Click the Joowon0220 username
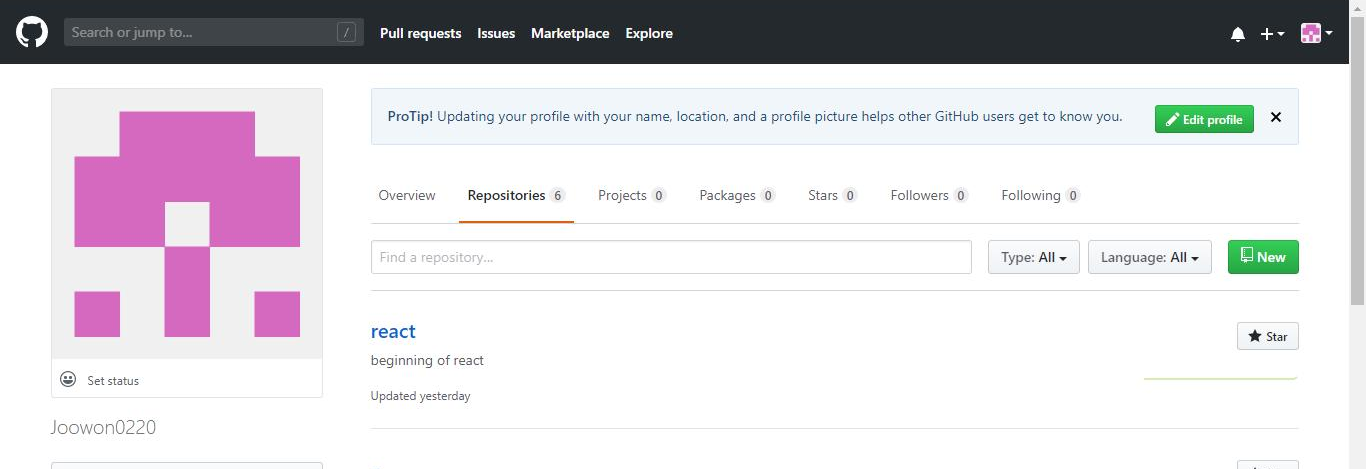Image resolution: width=1366 pixels, height=469 pixels. pos(103,427)
